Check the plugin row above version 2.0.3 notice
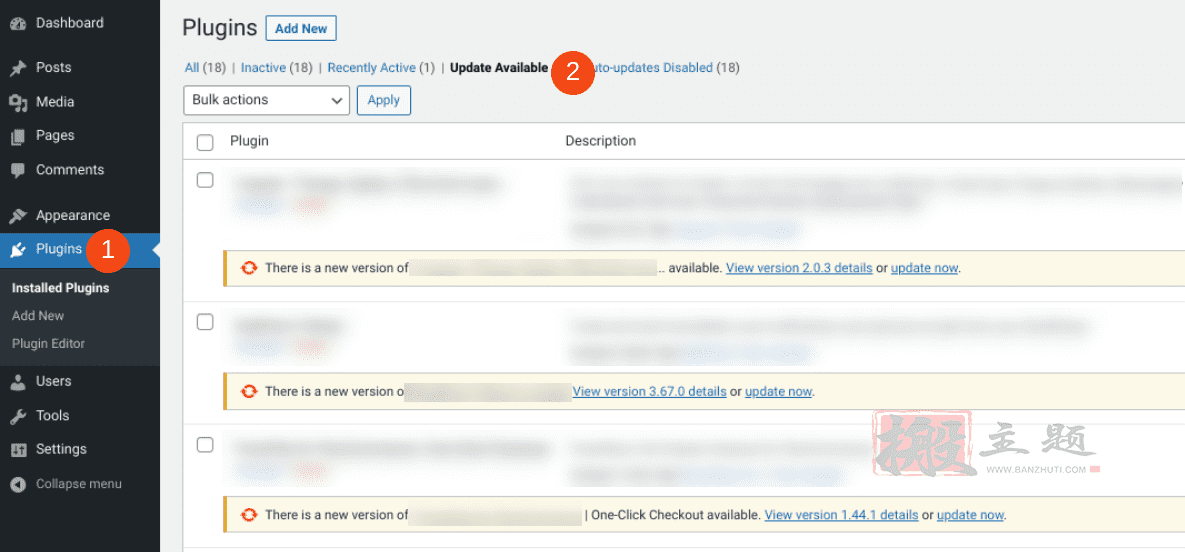This screenshot has width=1185, height=552. (x=205, y=181)
